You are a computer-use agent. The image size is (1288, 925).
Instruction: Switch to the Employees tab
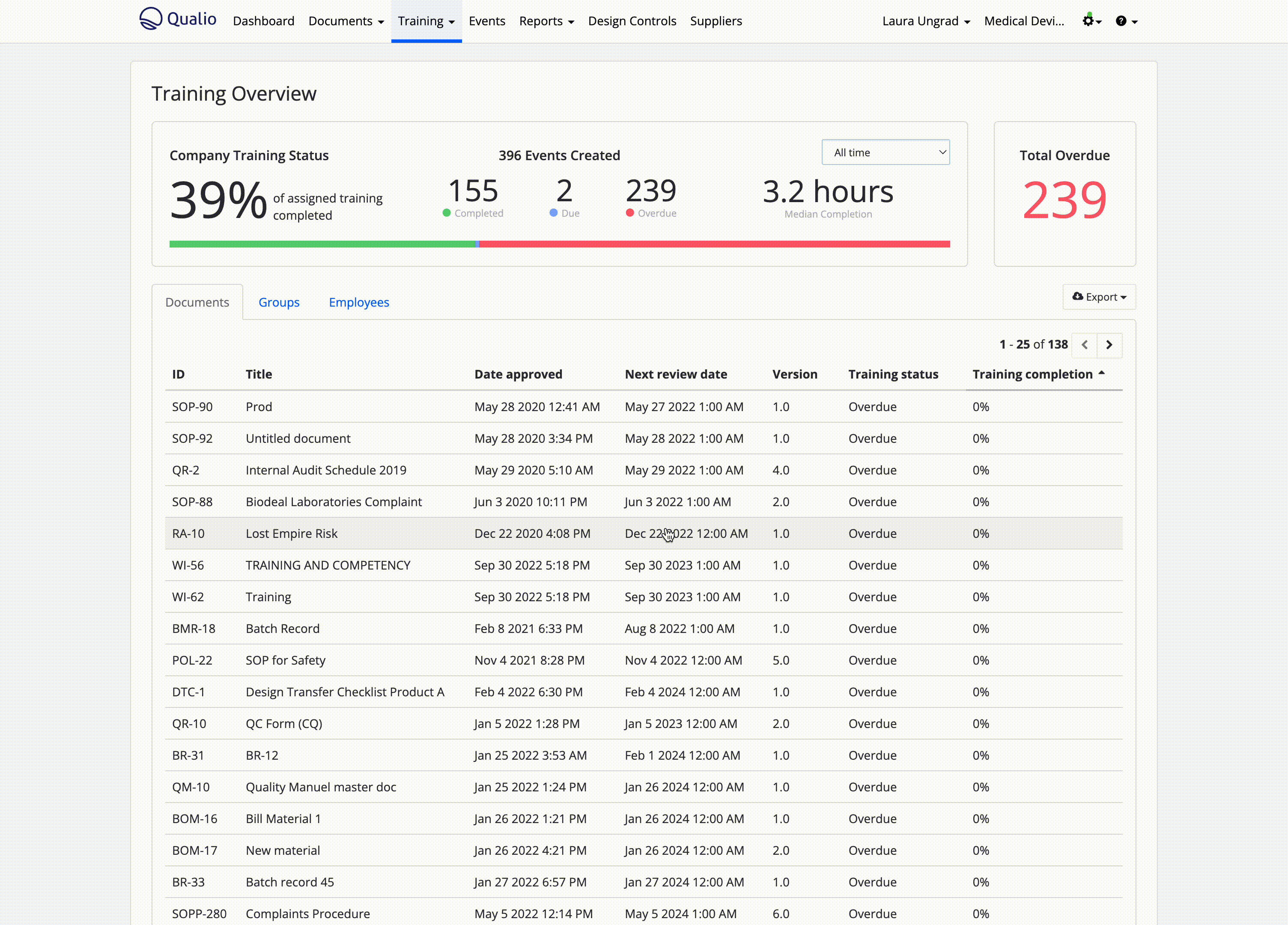click(359, 302)
